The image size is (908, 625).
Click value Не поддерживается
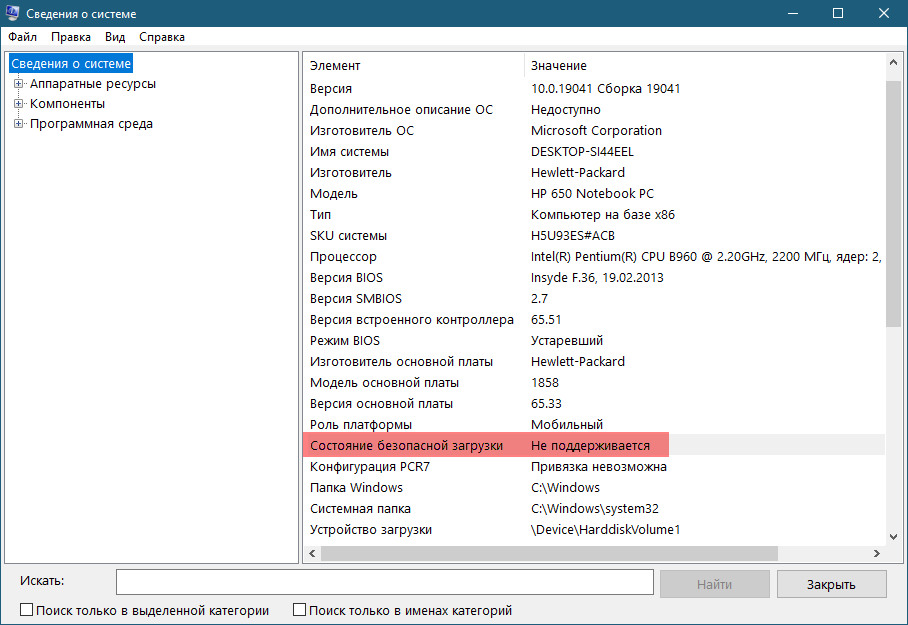click(590, 445)
